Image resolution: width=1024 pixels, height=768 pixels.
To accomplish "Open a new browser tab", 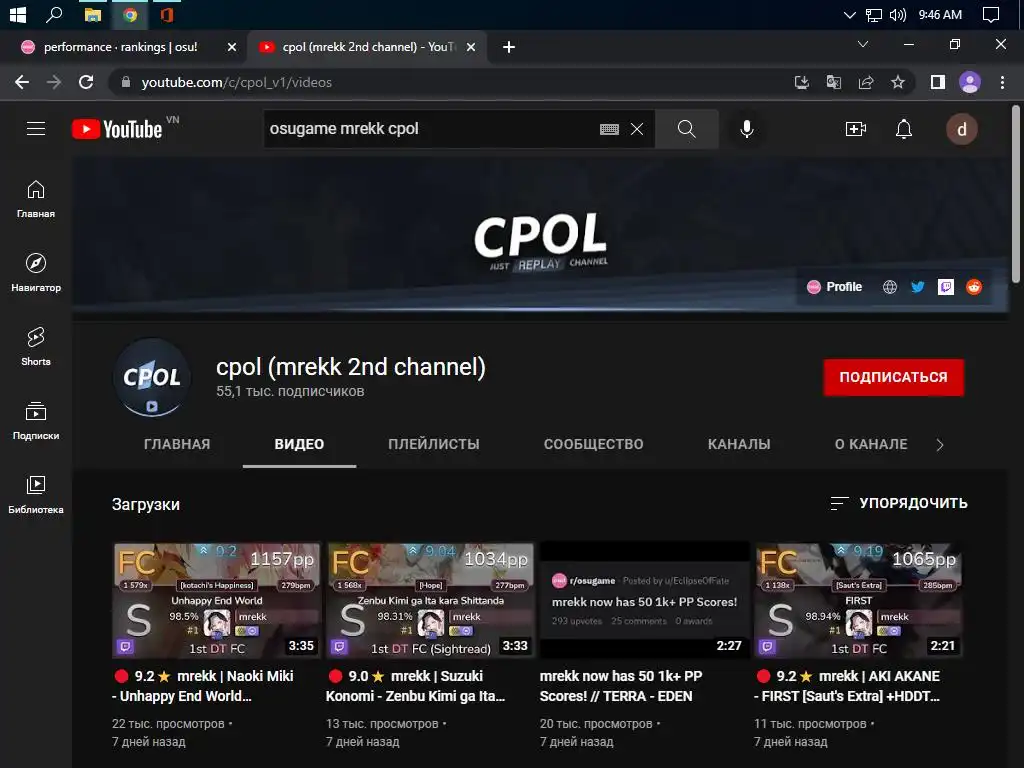I will click(509, 47).
